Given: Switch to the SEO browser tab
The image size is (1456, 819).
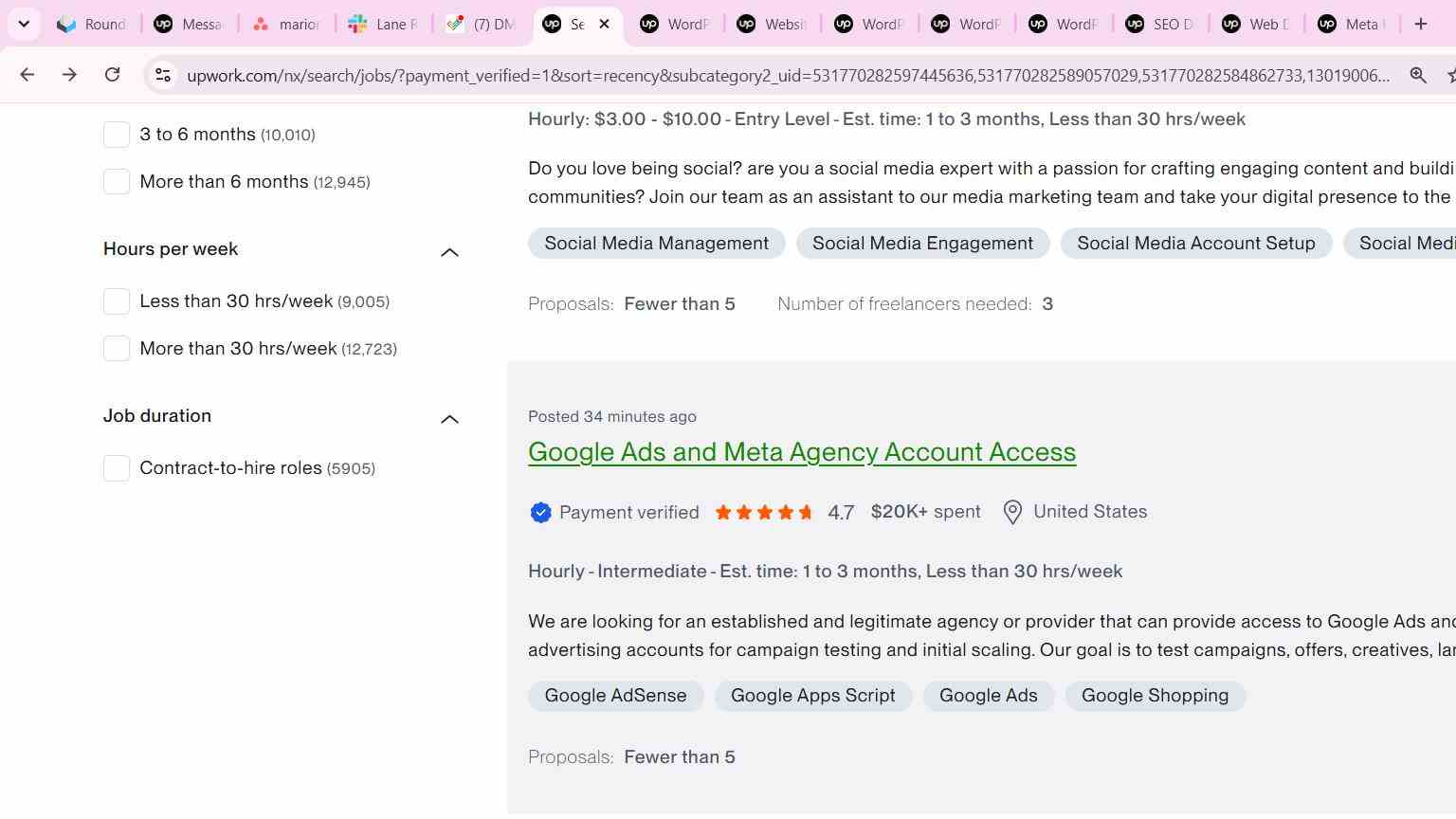Looking at the screenshot, I should [1158, 24].
